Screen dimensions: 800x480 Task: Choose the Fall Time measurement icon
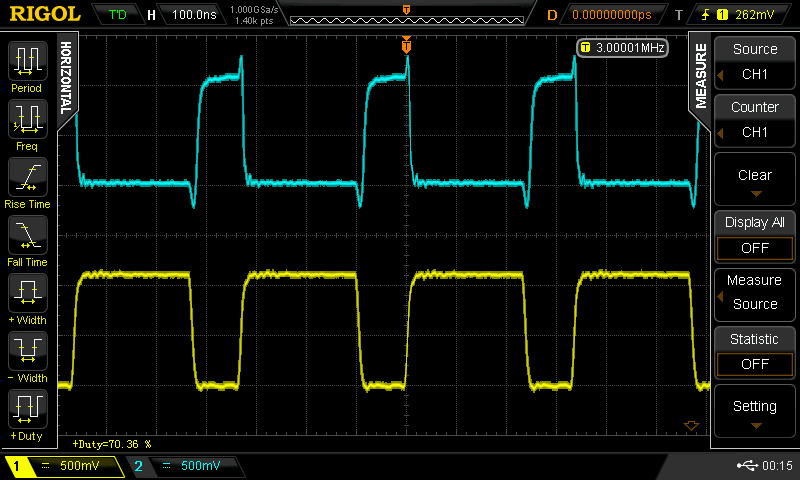tap(28, 235)
